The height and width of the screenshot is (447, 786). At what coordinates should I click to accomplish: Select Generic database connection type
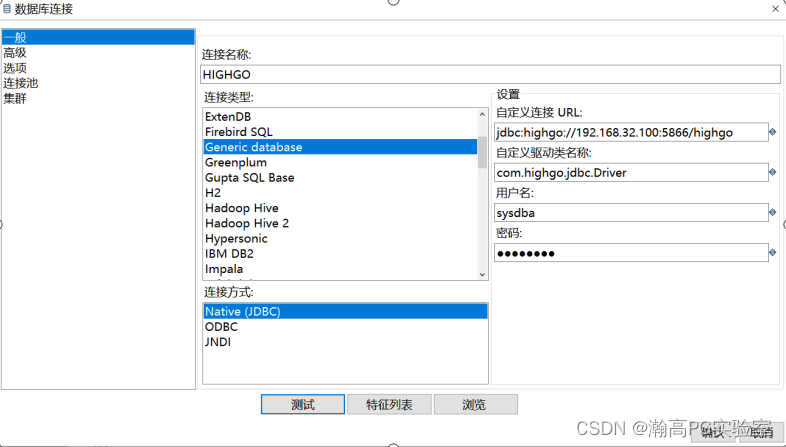click(x=340, y=147)
